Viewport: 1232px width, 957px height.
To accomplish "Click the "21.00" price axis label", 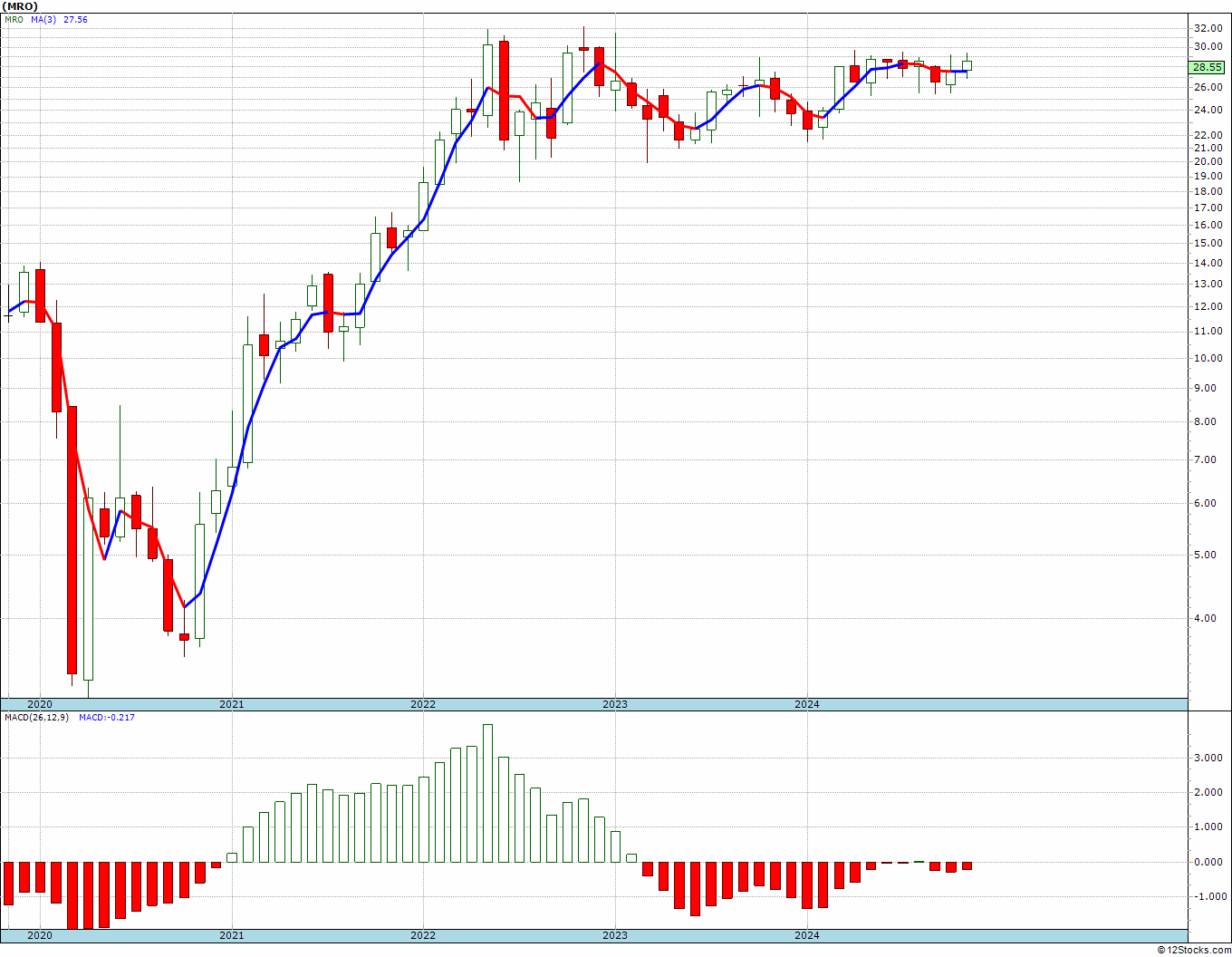I will pos(1207,149).
